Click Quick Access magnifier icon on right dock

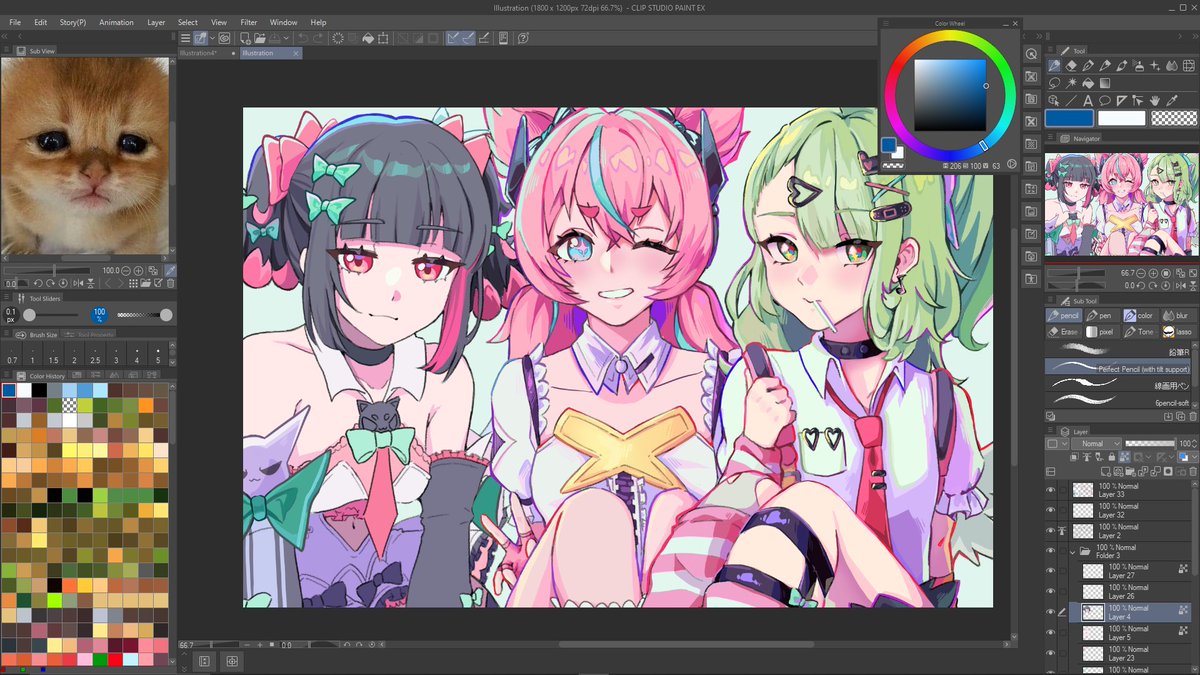tap(1032, 54)
